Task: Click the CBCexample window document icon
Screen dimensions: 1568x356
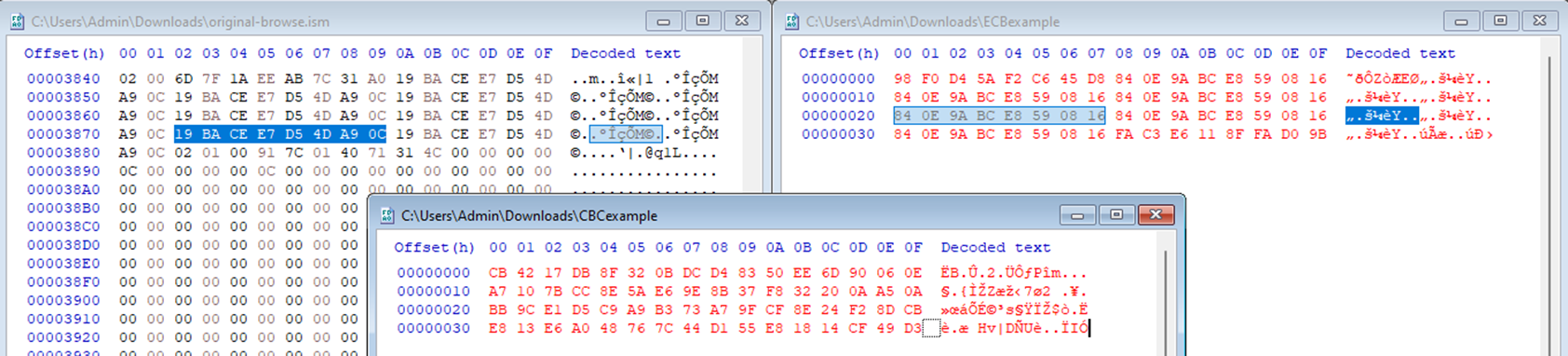Action: (387, 215)
